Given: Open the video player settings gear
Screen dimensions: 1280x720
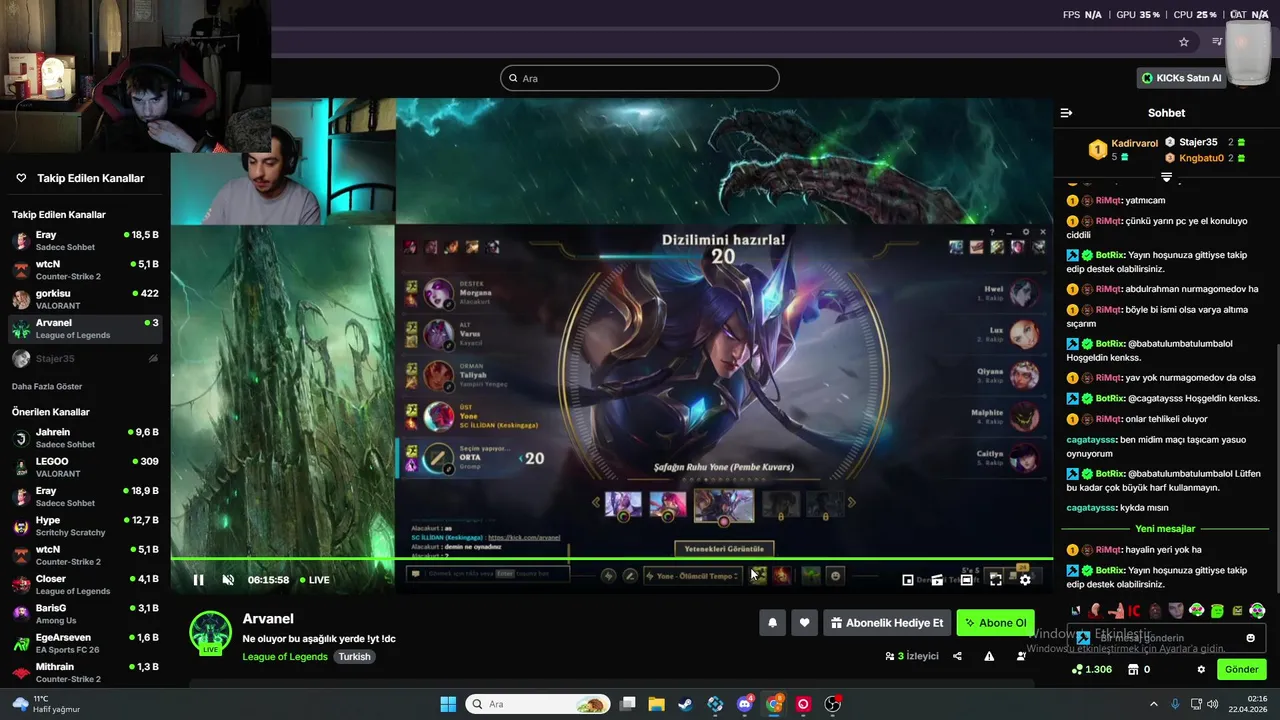Looking at the screenshot, I should pyautogui.click(x=1025, y=580).
